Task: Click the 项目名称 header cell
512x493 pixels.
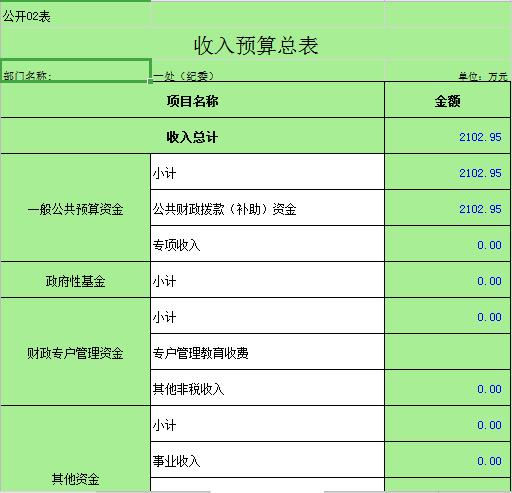Action: pos(192,100)
